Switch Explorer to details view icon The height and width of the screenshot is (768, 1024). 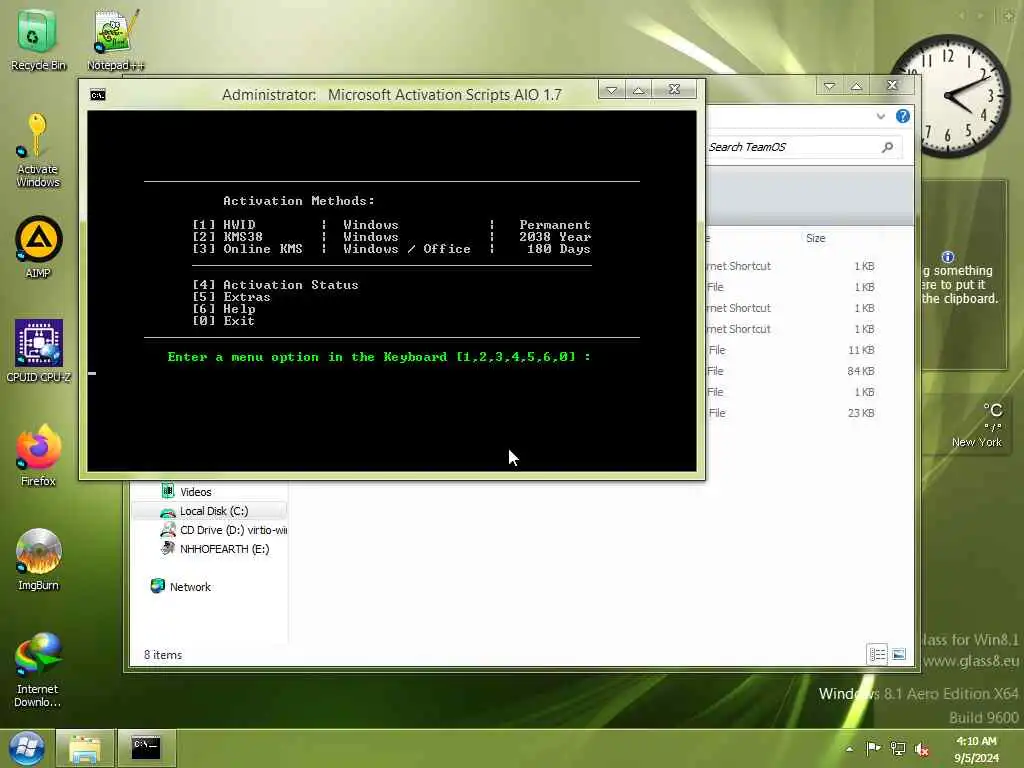pos(877,654)
